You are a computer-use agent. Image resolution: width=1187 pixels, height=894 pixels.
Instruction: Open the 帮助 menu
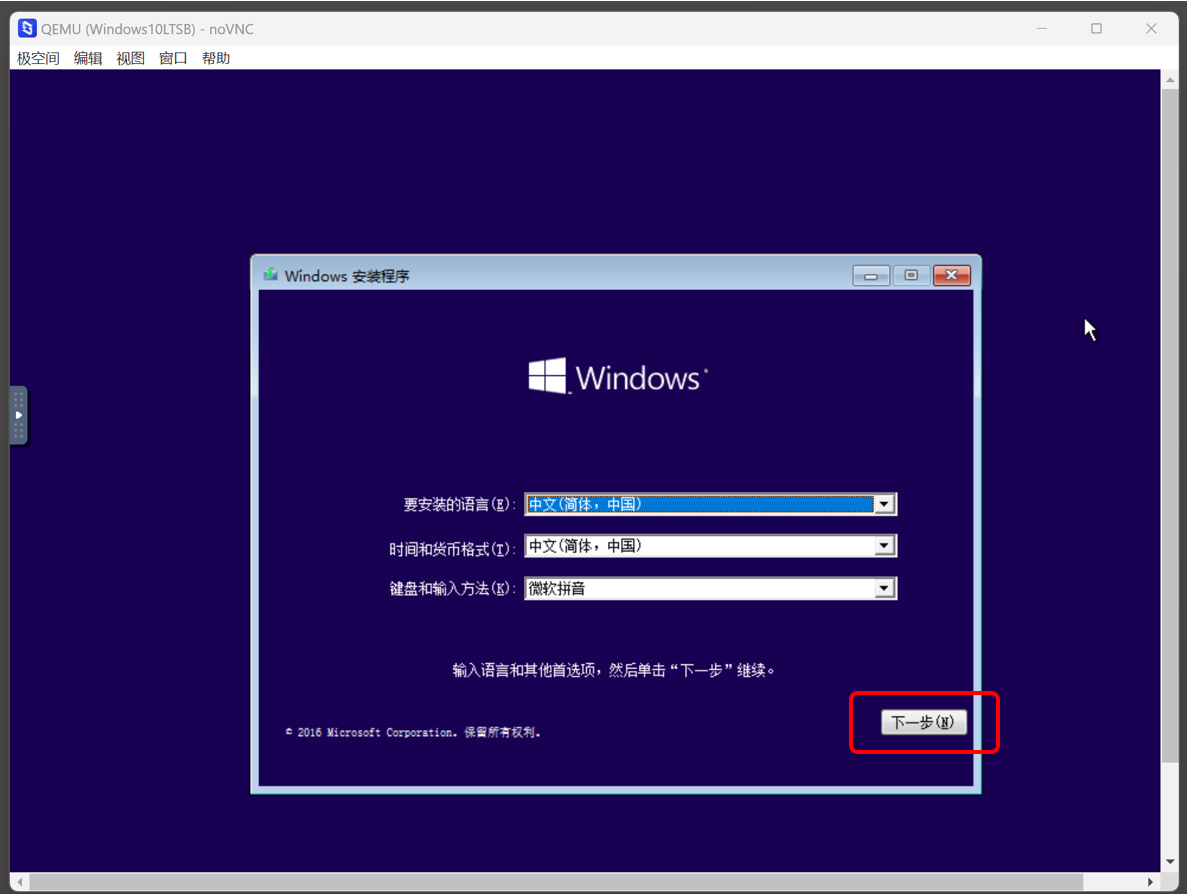(x=215, y=58)
